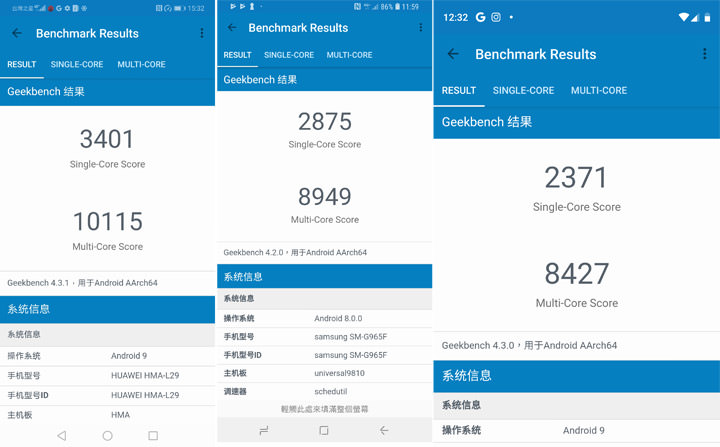Tap back arrow in Huawei benchmark screen
Image resolution: width=720 pixels, height=447 pixels.
pos(17,33)
